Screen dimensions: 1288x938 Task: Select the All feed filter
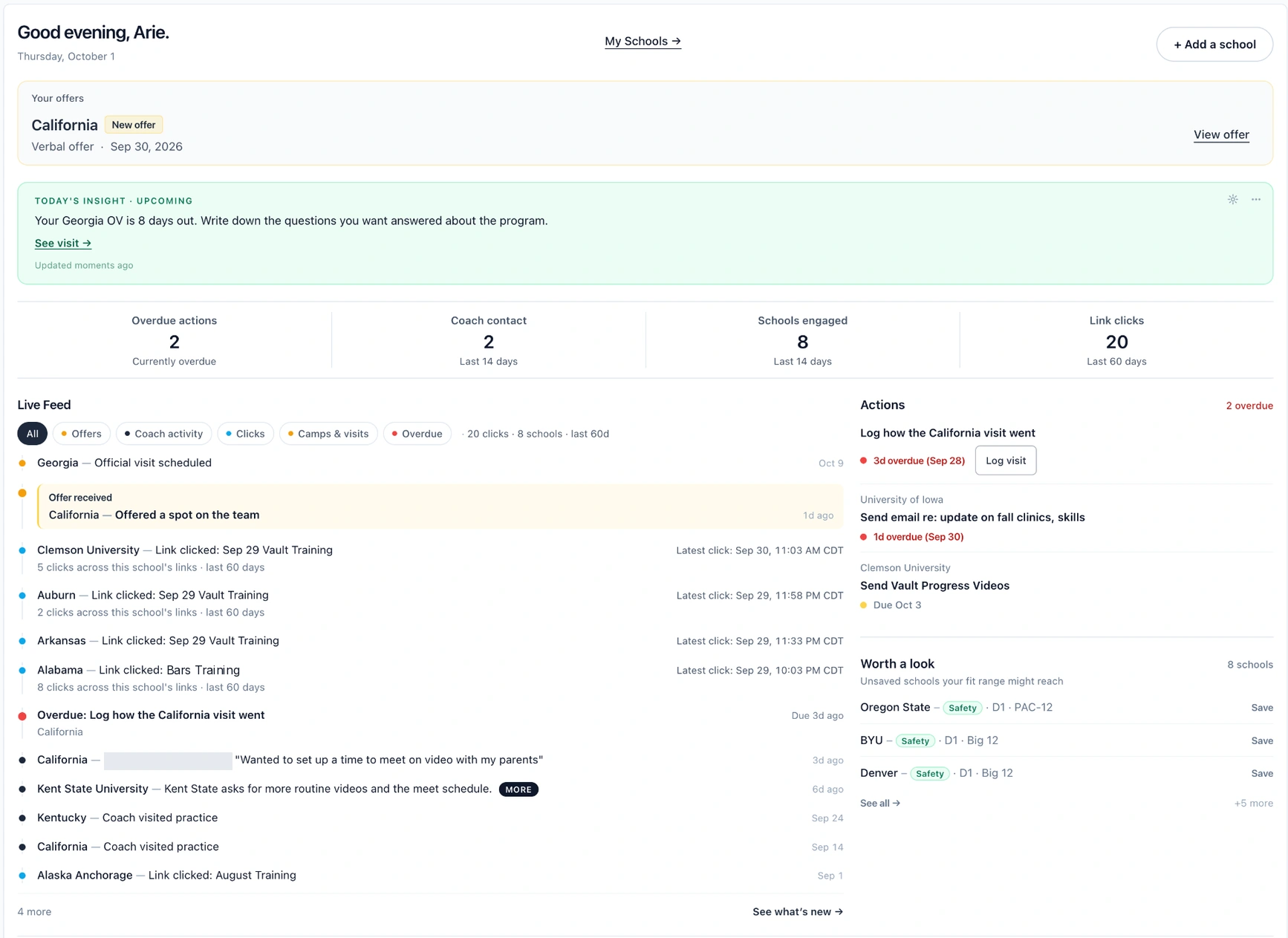coord(32,434)
